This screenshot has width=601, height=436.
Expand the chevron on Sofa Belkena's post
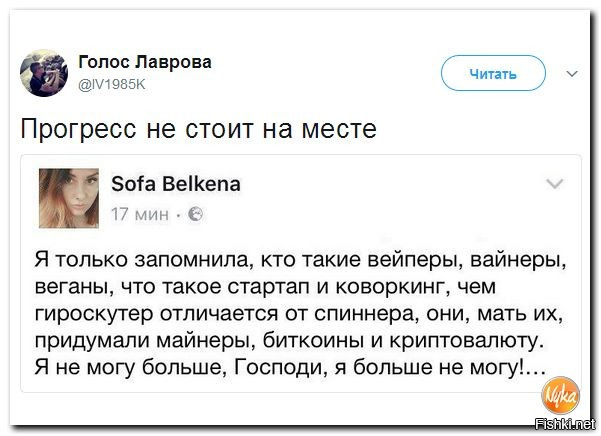555,184
